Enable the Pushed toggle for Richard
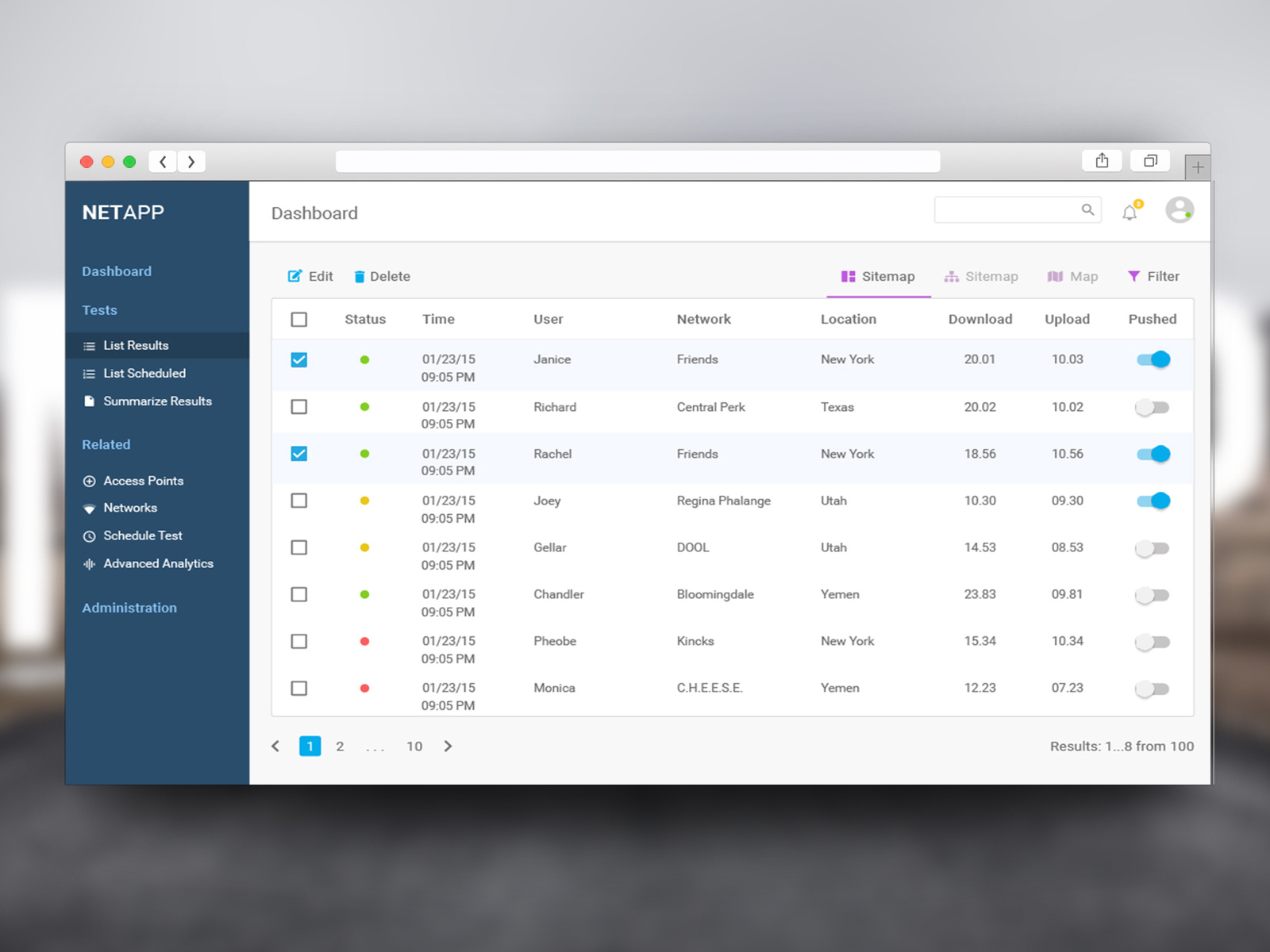The height and width of the screenshot is (952, 1270). (1151, 407)
